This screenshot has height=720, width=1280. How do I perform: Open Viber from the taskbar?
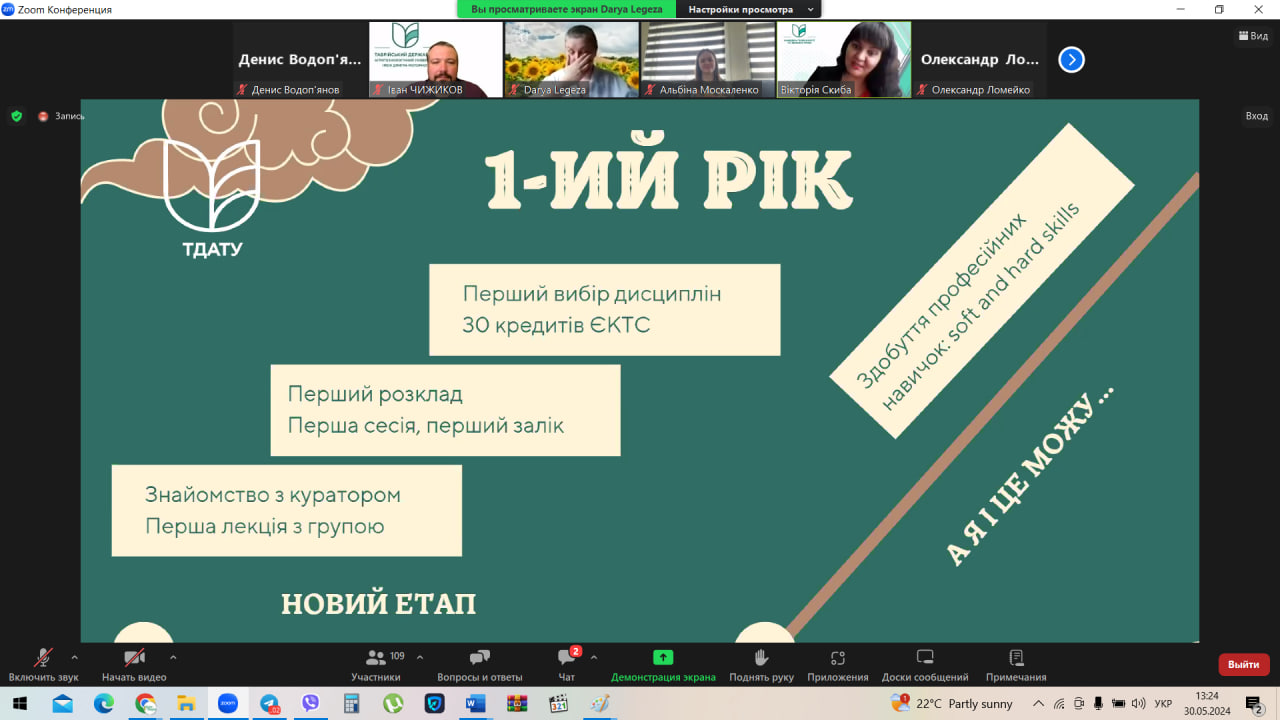point(310,704)
